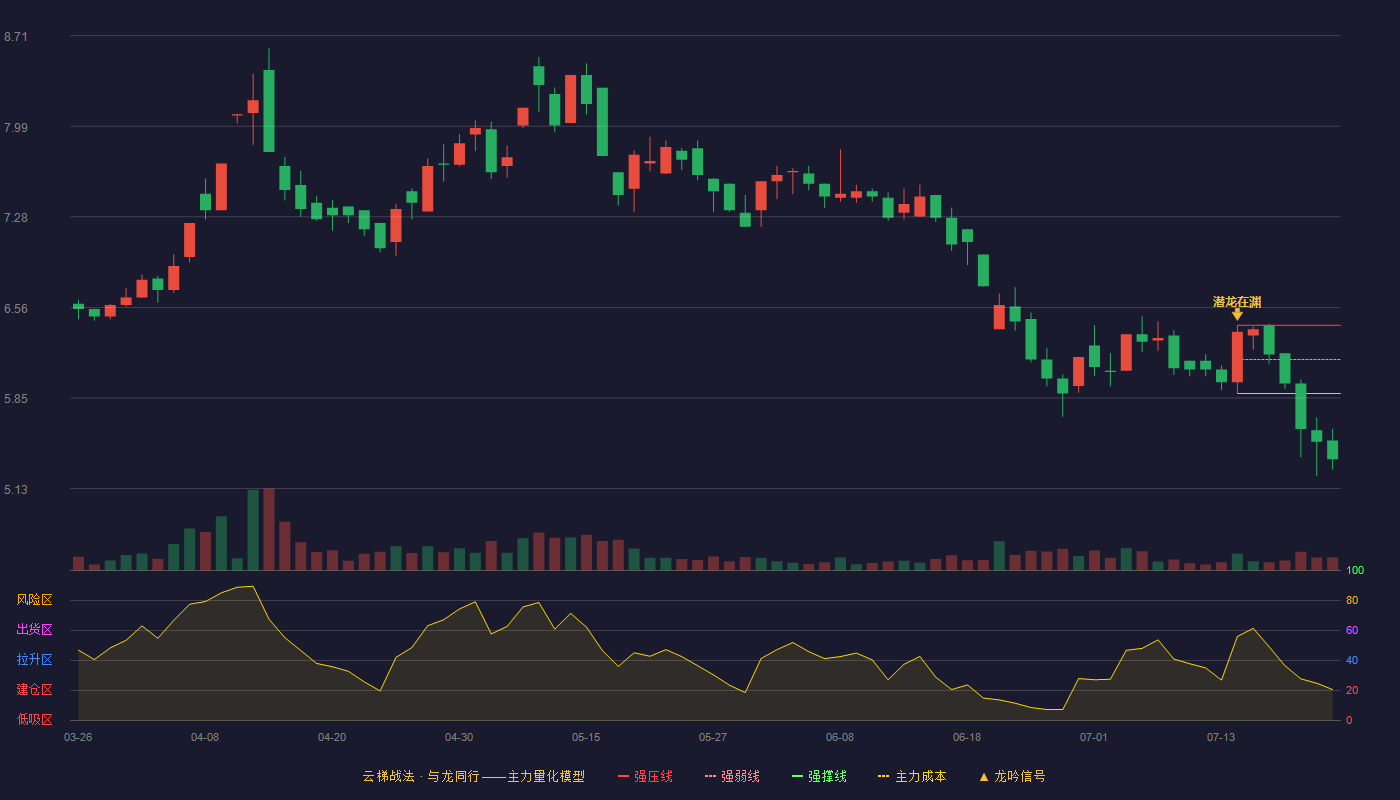Click the 5.85 price axis label

(x=16, y=399)
